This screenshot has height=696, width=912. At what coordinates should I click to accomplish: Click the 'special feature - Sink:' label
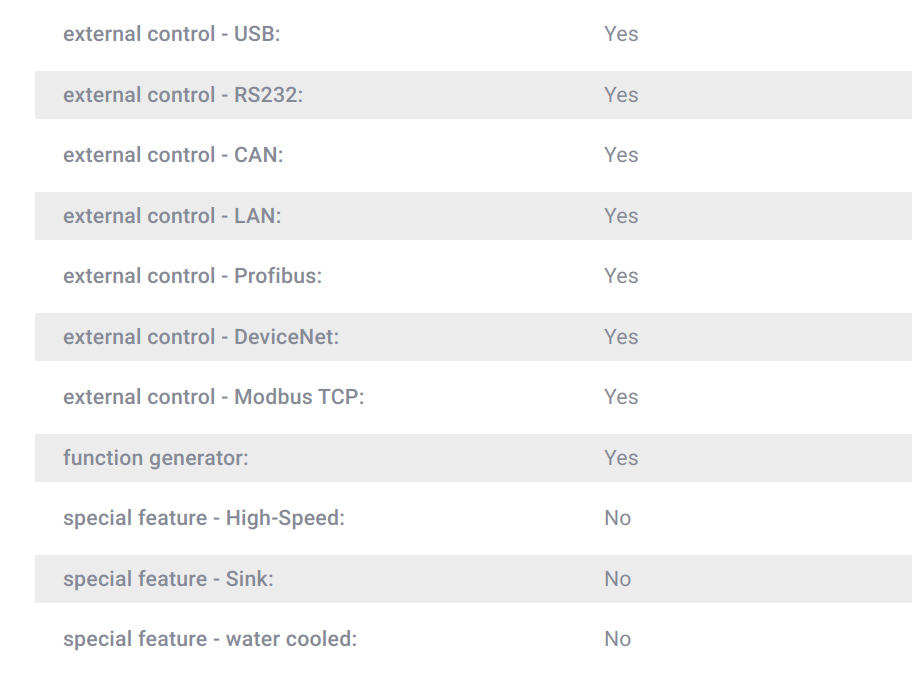pos(168,579)
